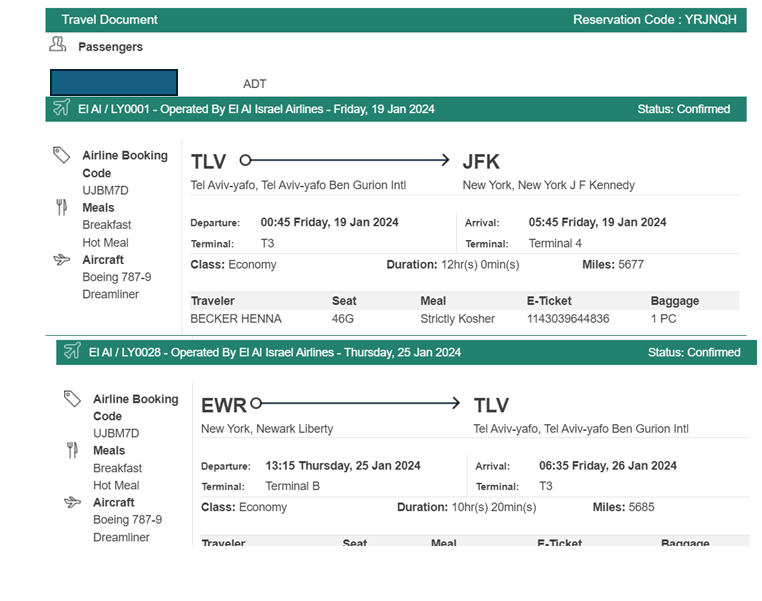Viewport: 762px width, 601px height.
Task: Click the Reservation Code : YRJNQH text
Action: (x=655, y=19)
